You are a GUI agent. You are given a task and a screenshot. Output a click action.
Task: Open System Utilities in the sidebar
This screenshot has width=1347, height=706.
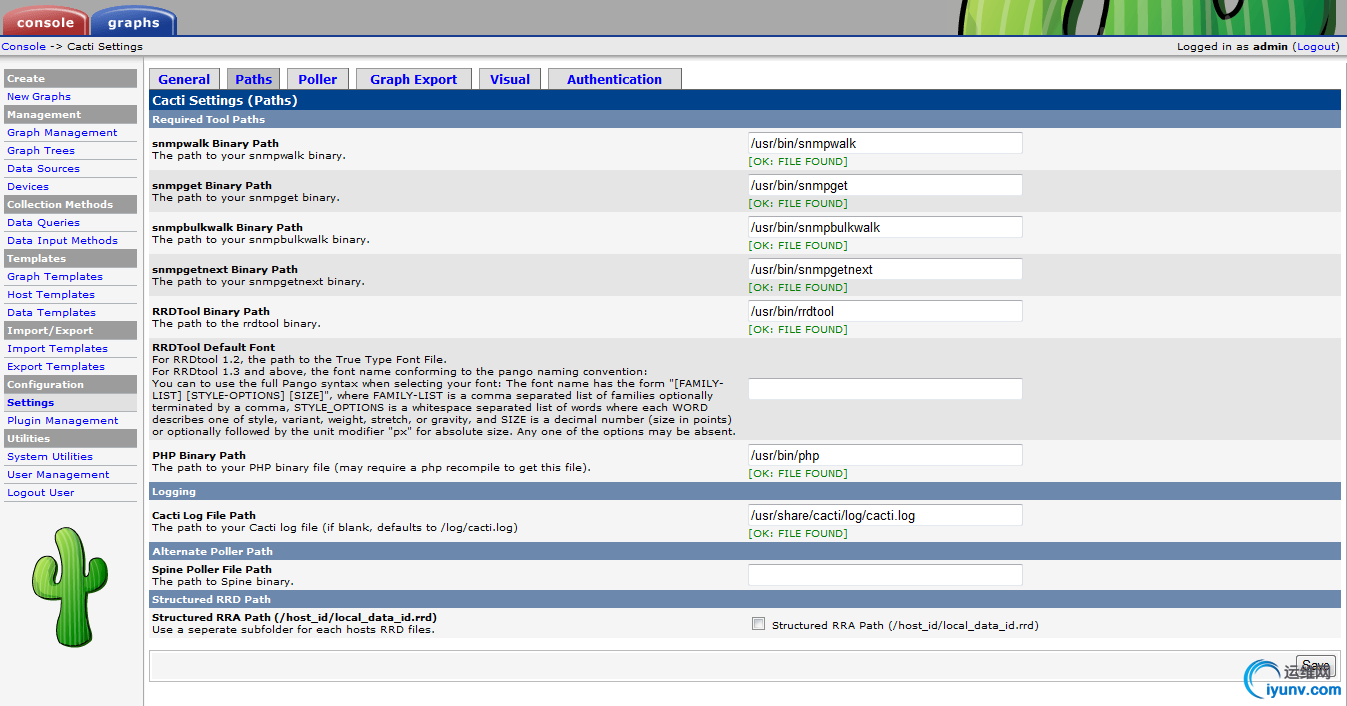(x=50, y=457)
